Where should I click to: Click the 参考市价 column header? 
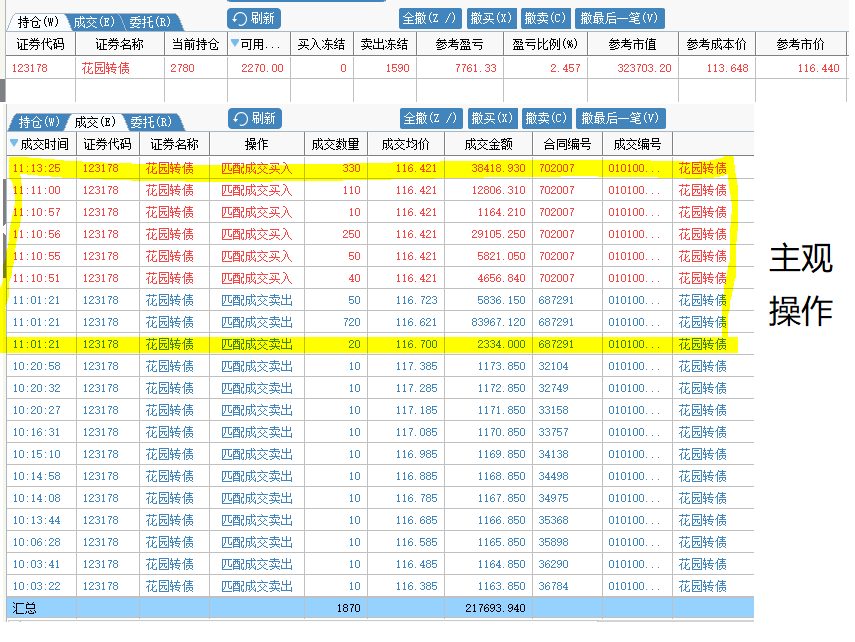(800, 44)
